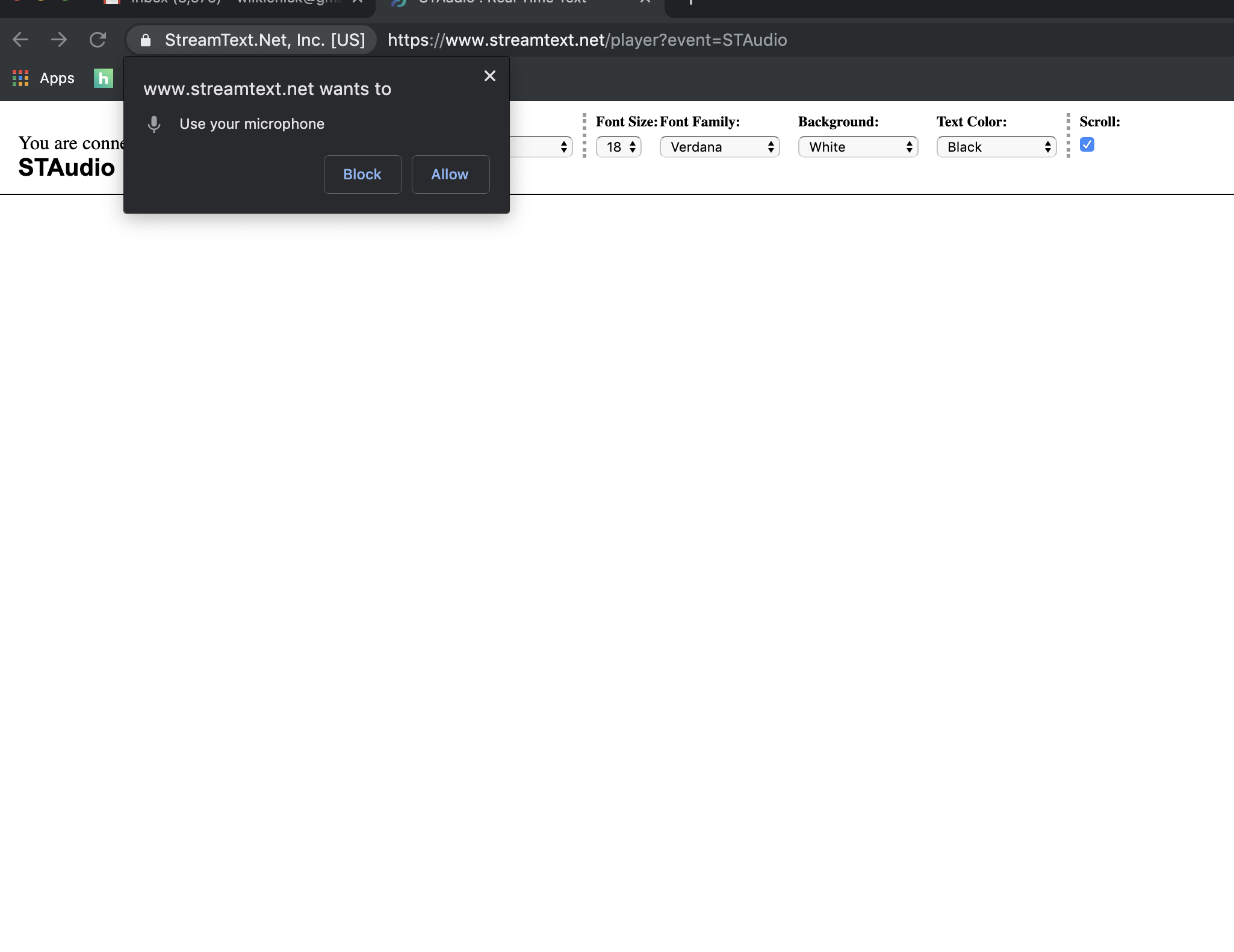Open the Font Family dropdown showing Verdana
The image size is (1234, 952).
(x=719, y=147)
